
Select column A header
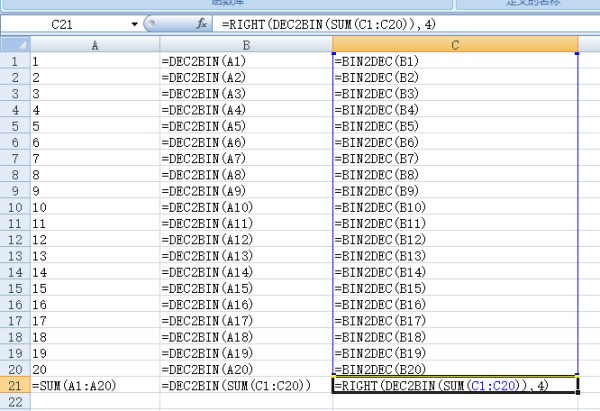(94, 45)
